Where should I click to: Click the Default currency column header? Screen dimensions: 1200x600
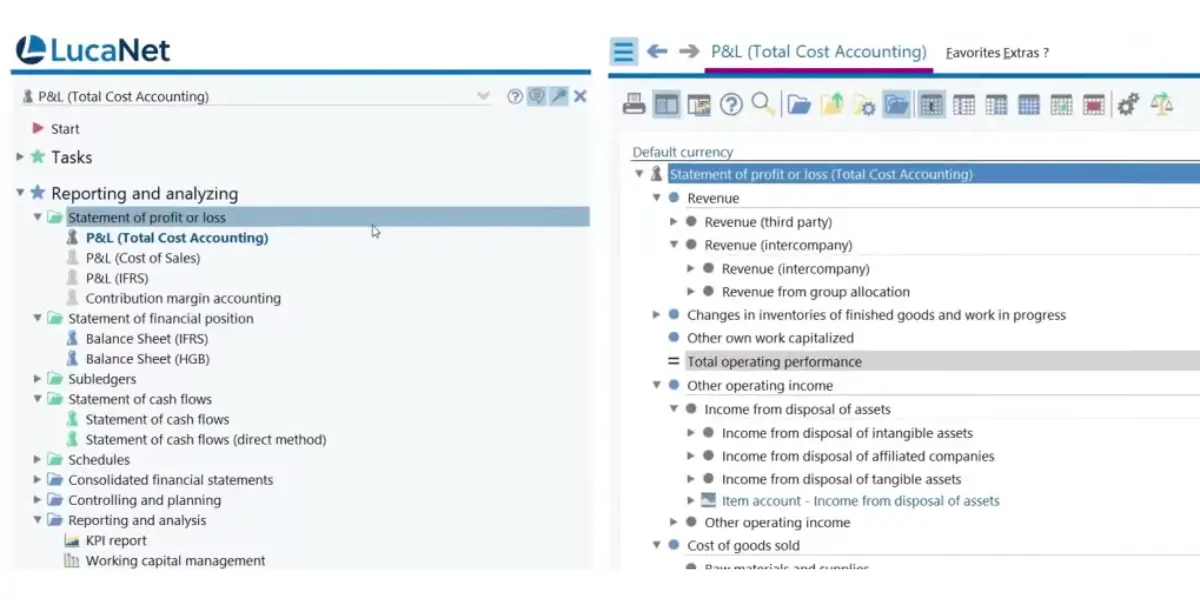pyautogui.click(x=683, y=152)
